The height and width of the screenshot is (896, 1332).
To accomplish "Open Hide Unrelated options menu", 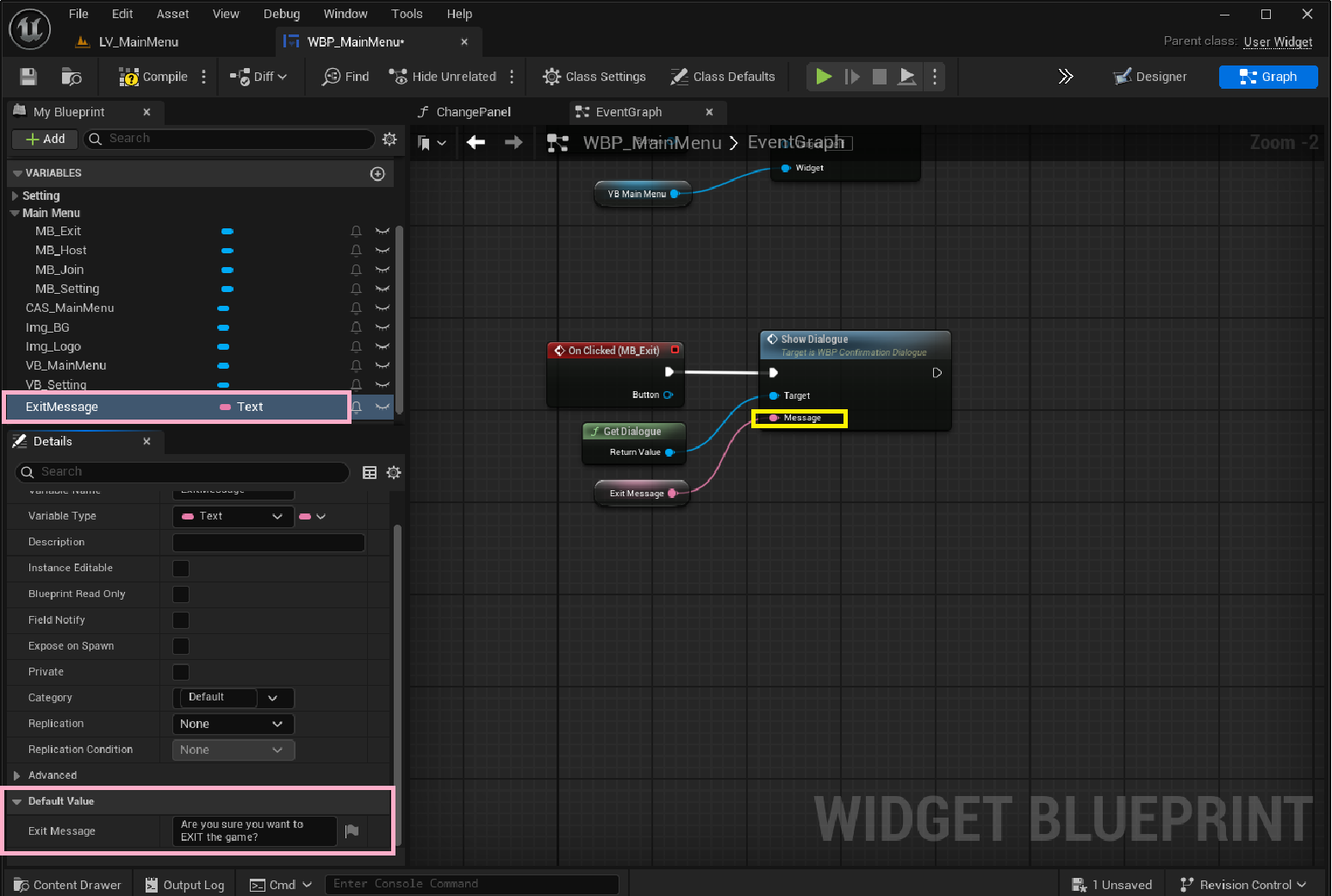I will pos(512,77).
